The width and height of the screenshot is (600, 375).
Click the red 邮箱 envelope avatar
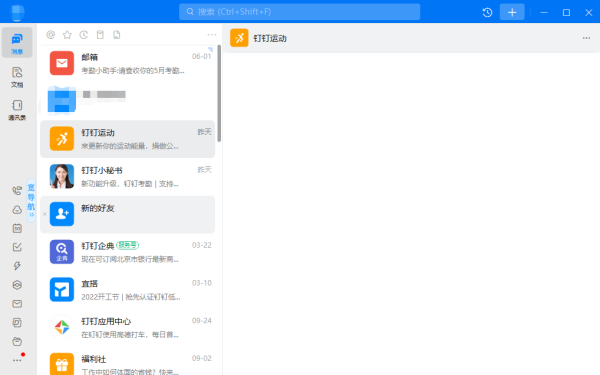point(62,63)
